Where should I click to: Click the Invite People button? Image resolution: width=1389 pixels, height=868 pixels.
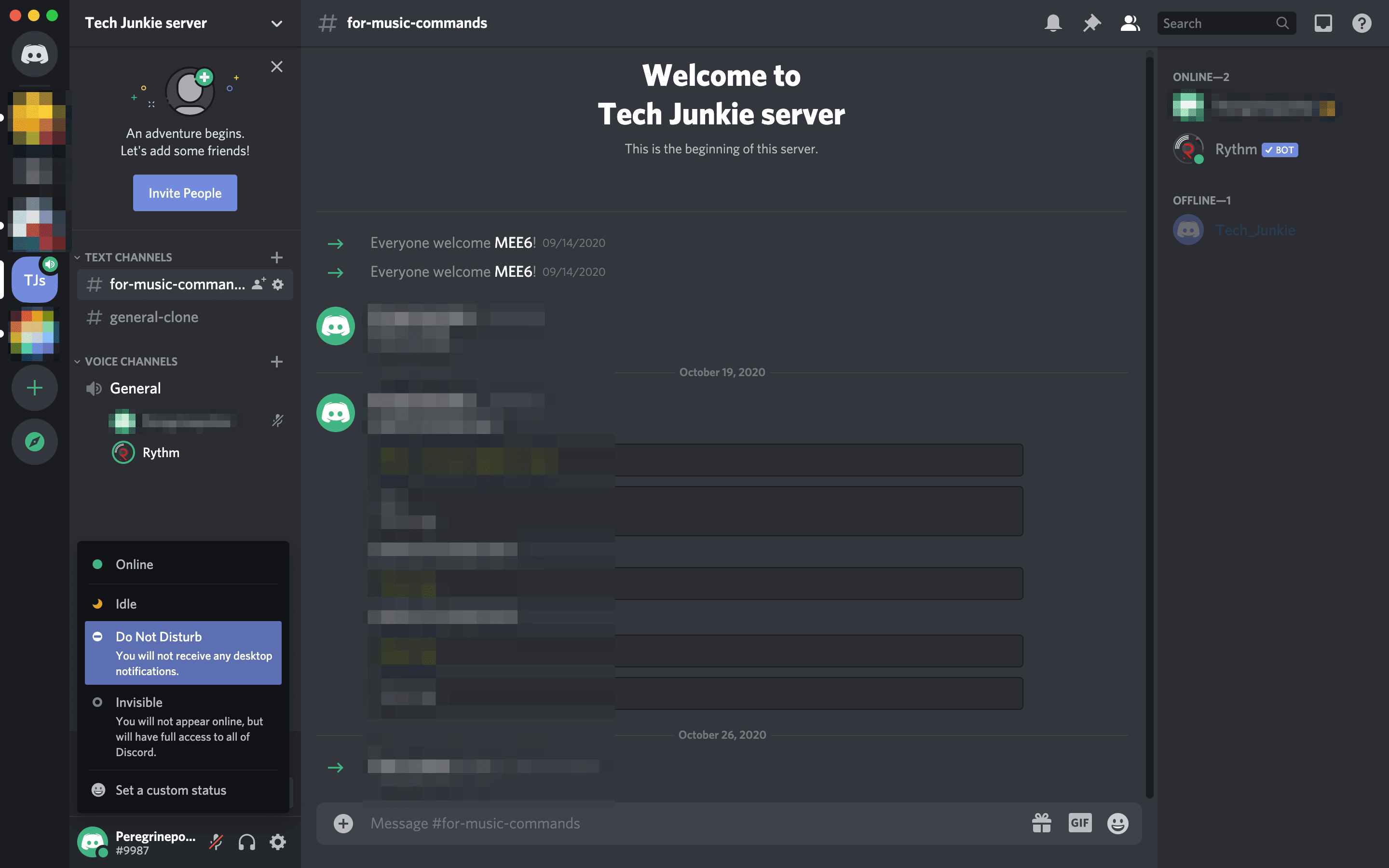coord(184,193)
